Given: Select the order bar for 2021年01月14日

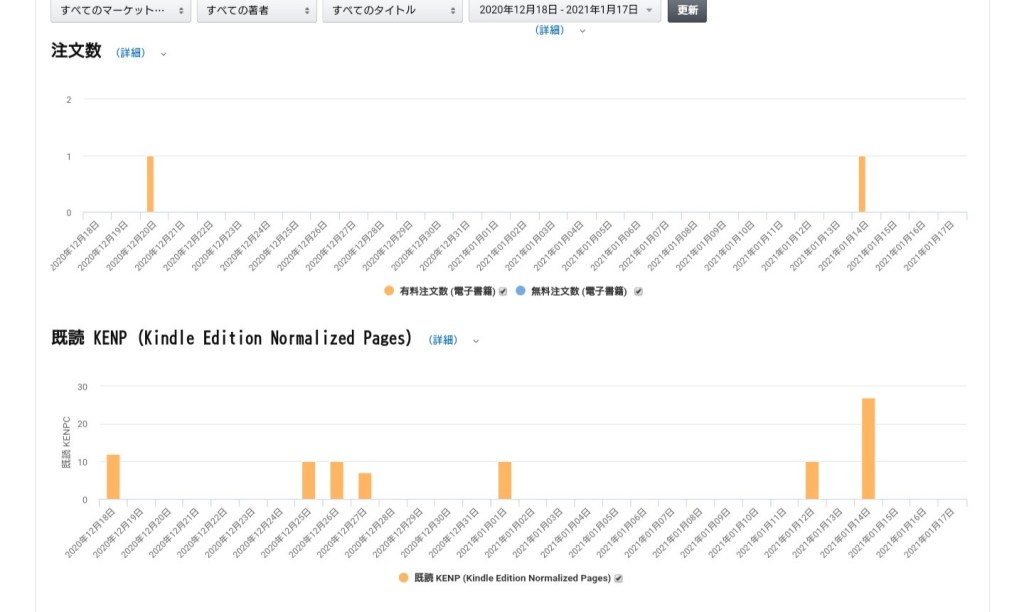Looking at the screenshot, I should click(x=862, y=185).
